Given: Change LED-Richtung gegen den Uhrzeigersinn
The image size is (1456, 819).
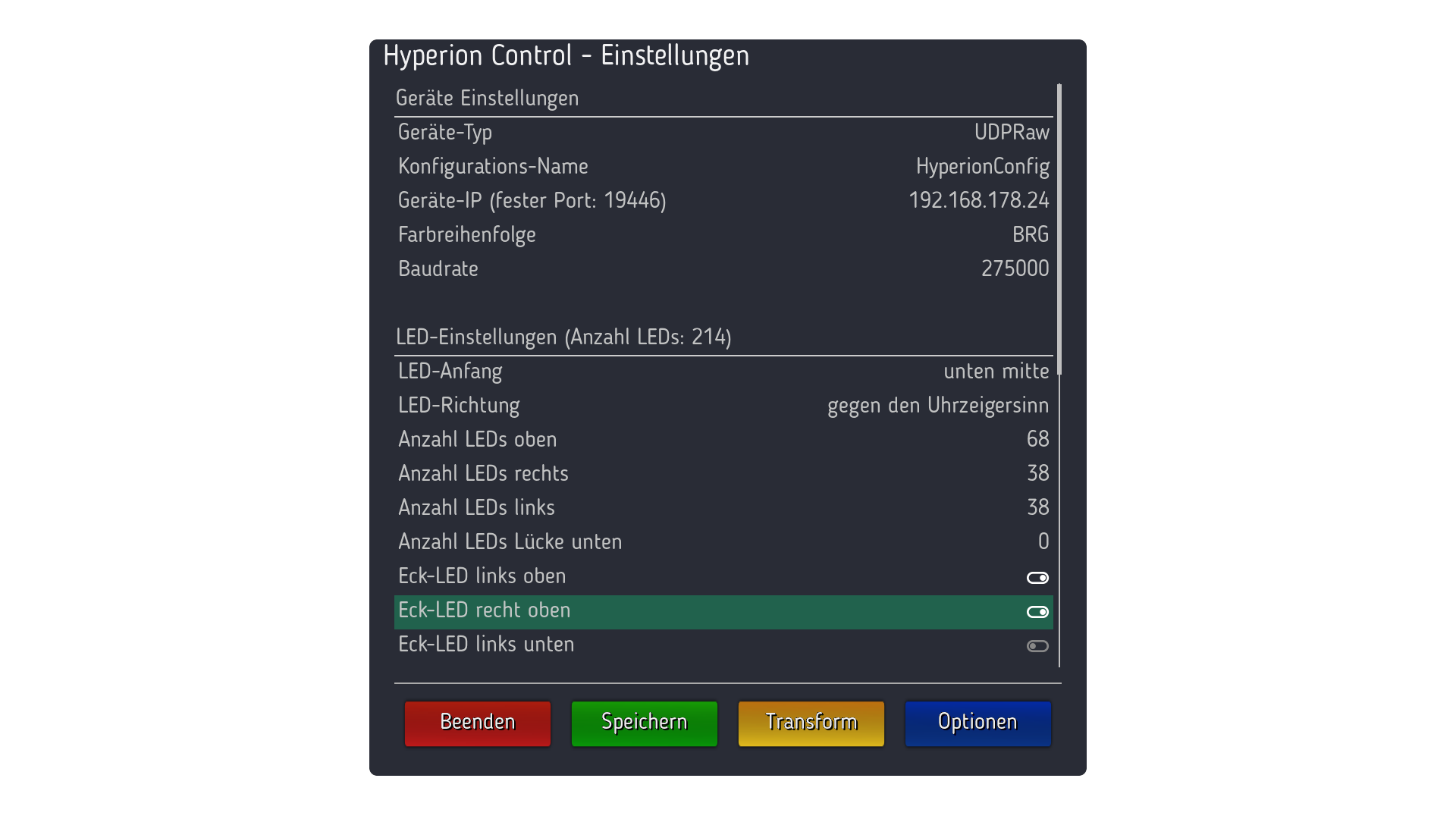Looking at the screenshot, I should pos(938,406).
